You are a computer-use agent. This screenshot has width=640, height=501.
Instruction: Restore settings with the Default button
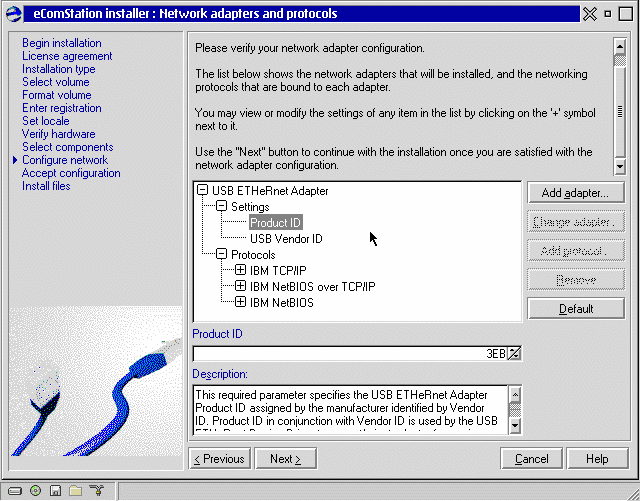click(x=576, y=309)
